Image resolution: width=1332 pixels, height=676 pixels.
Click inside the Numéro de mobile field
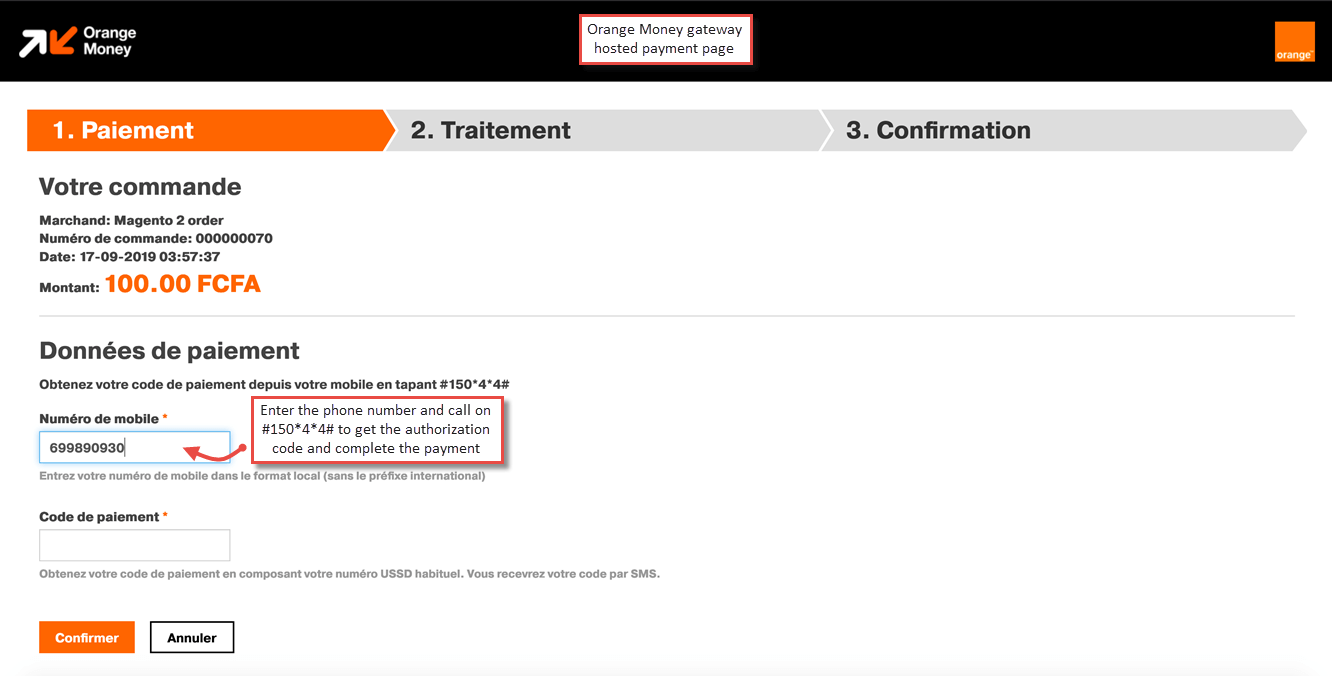134,447
